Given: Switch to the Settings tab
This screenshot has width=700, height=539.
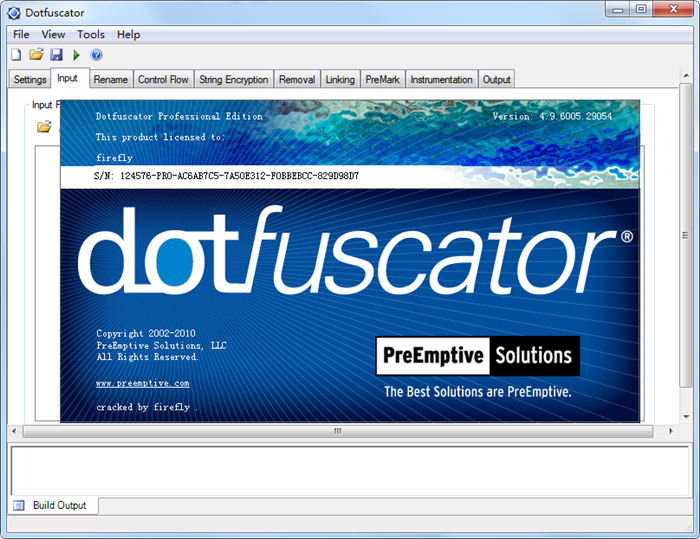Looking at the screenshot, I should coord(30,80).
